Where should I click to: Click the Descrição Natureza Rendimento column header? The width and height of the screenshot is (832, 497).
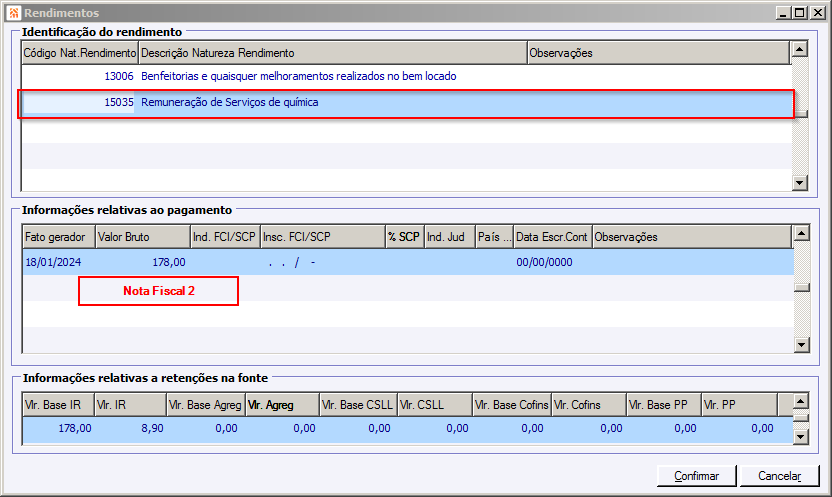[x=333, y=53]
